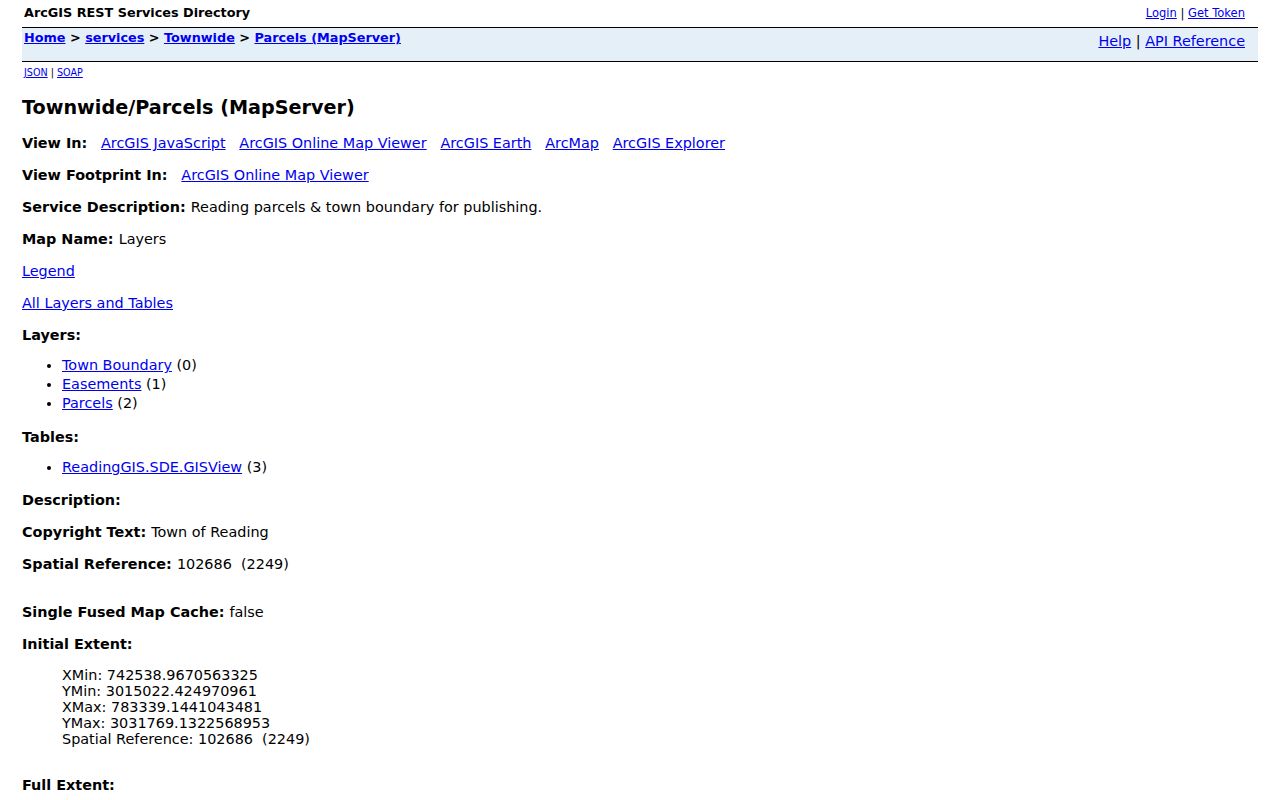Click the XMin value 742538.9670563325
This screenshot has width=1280, height=800.
(x=182, y=675)
